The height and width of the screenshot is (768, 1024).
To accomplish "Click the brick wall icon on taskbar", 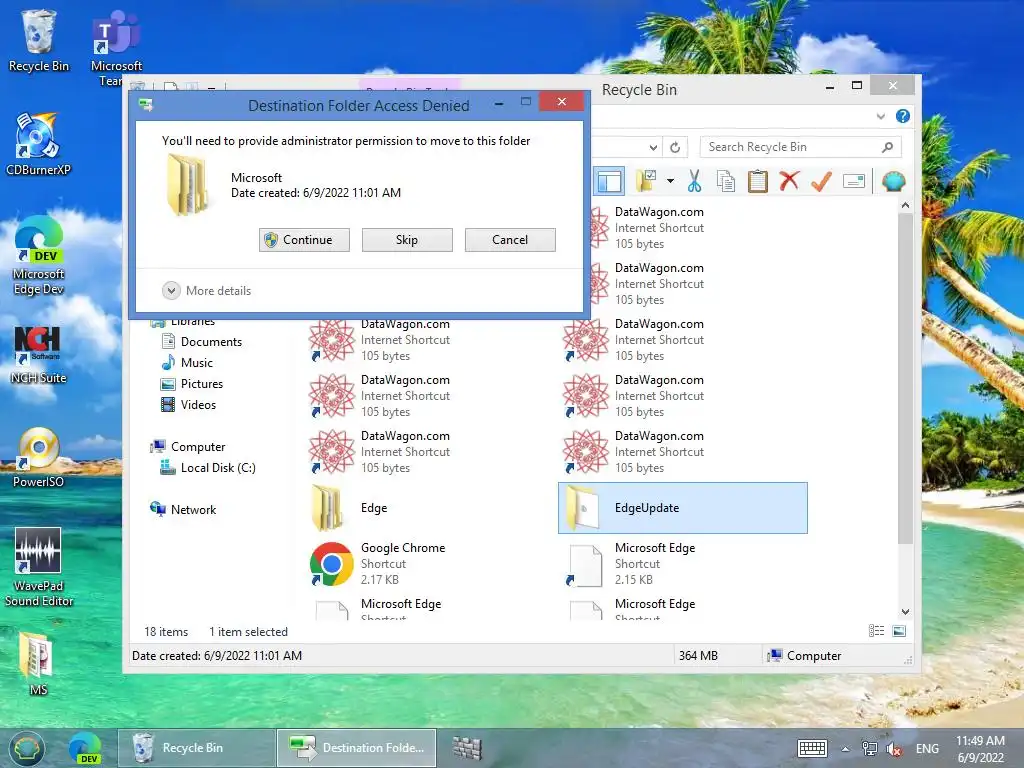I will (468, 748).
